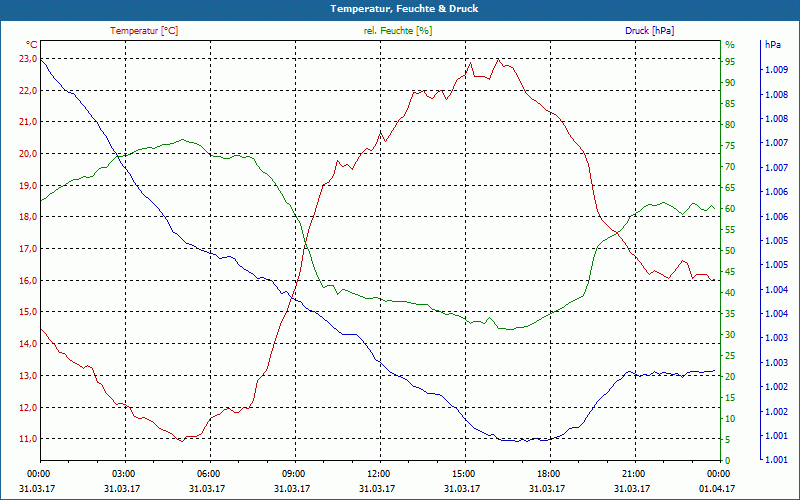Click the '80' humidity axis value
The image size is (800, 500).
(730, 124)
